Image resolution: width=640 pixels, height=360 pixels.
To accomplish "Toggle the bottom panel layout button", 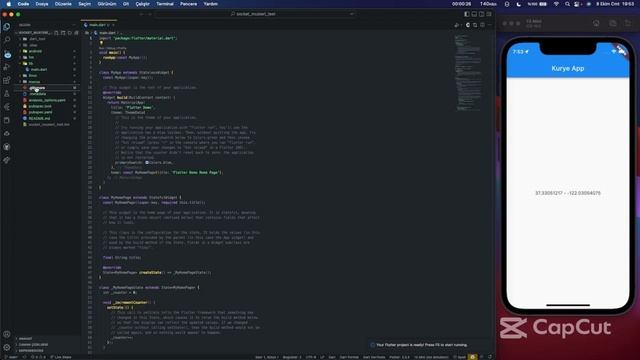I will (x=474, y=14).
